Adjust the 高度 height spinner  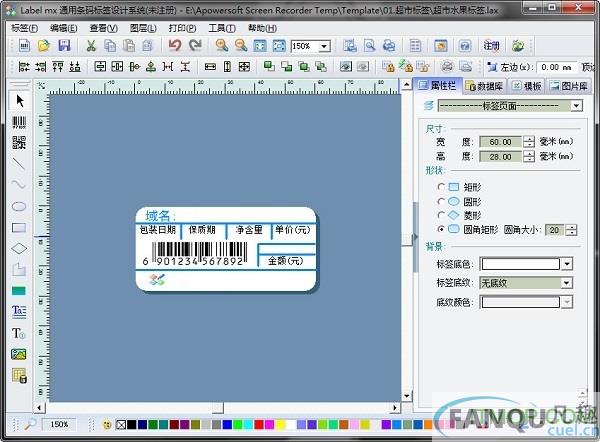[x=529, y=157]
